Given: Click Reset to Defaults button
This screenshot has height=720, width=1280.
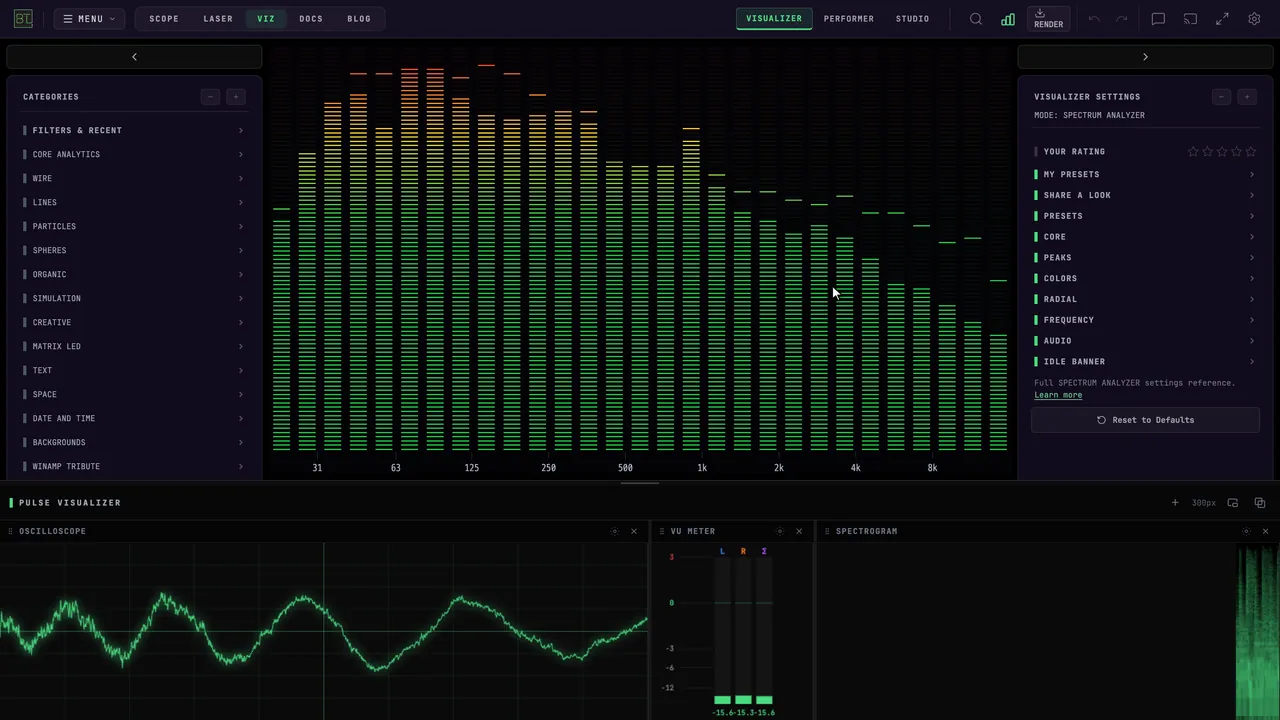Looking at the screenshot, I should (1145, 420).
